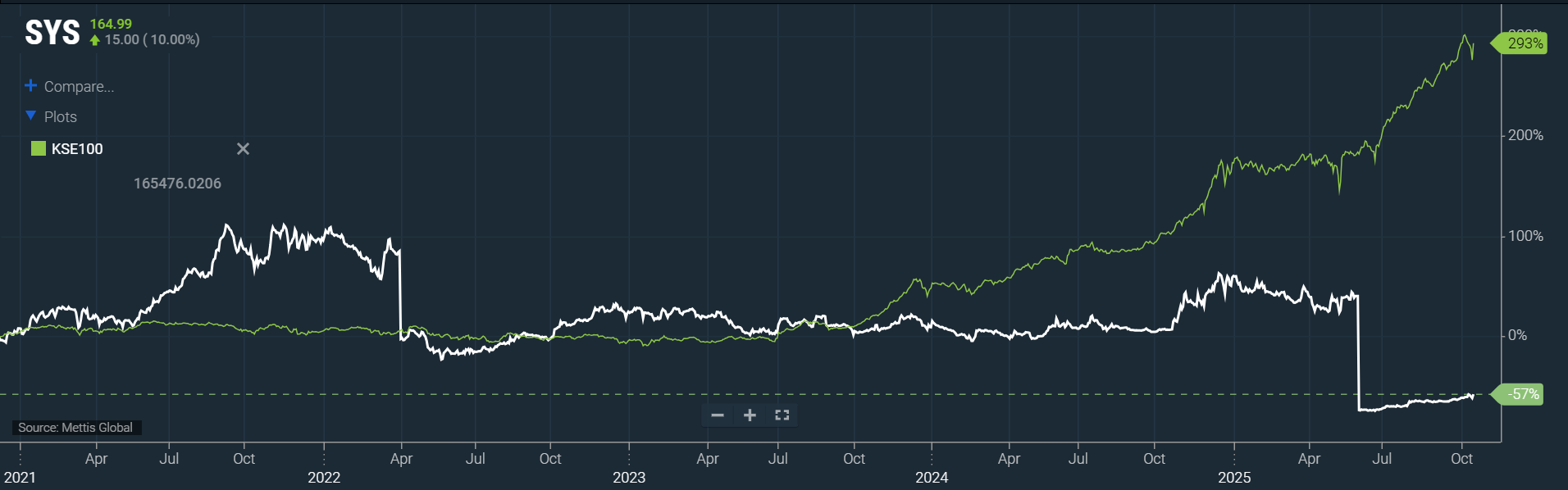Click the 2025 year label on axis
The width and height of the screenshot is (1568, 490).
point(1234,477)
